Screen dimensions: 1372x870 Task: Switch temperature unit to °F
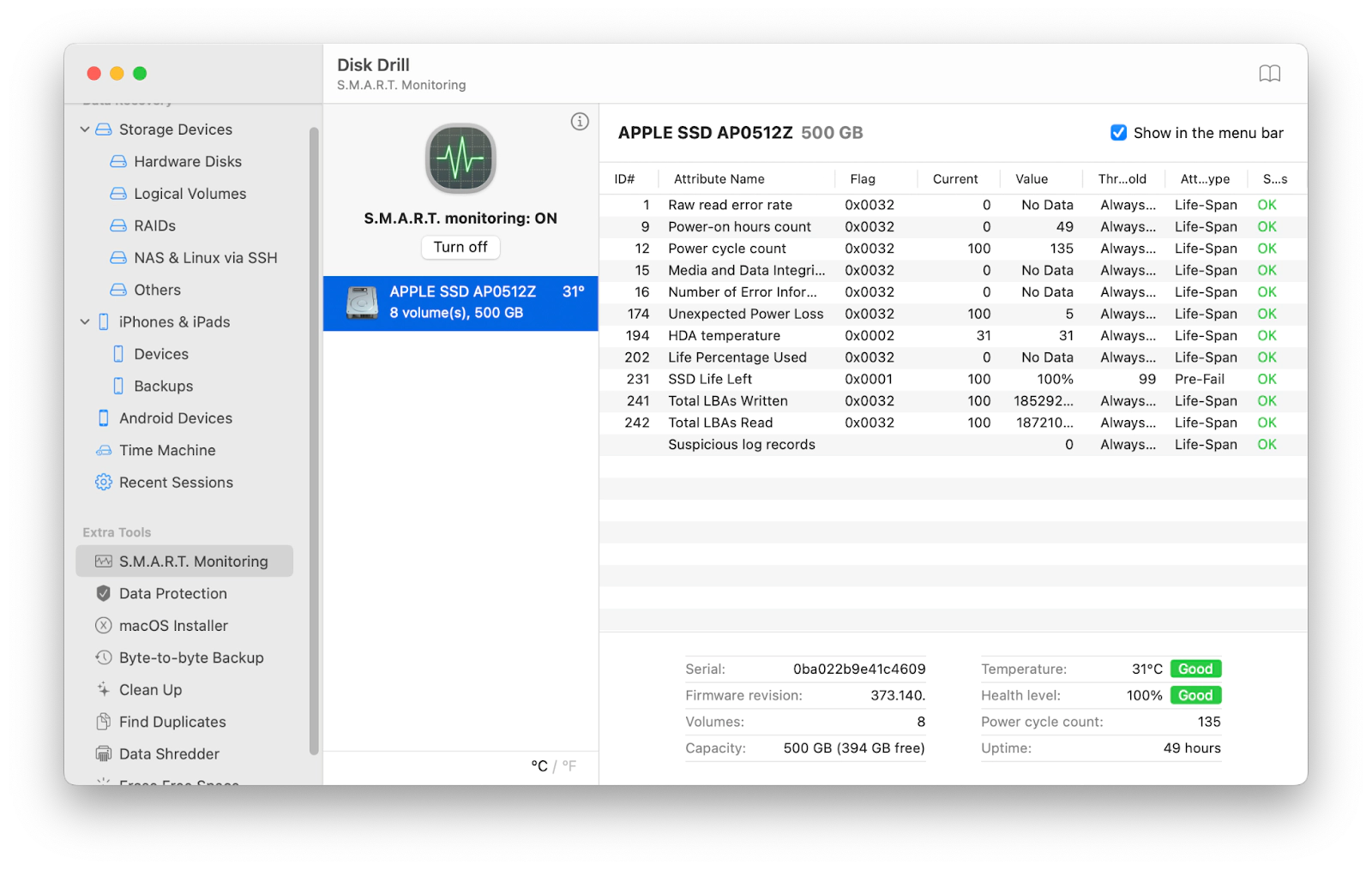point(569,766)
